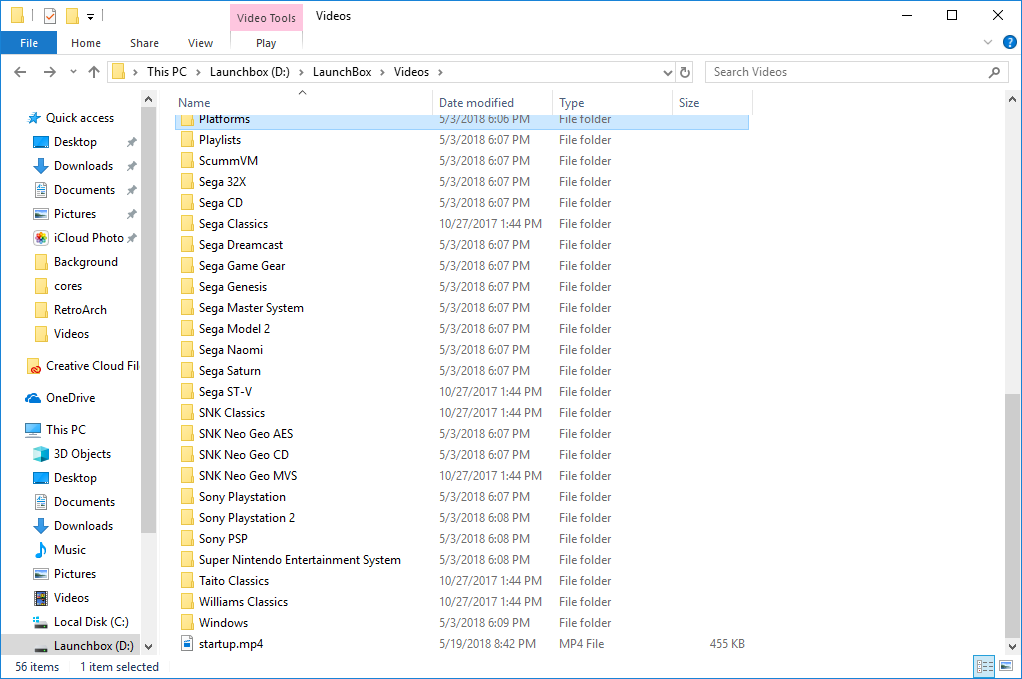Screen dimensions: 1022x679
Task: Expand the ribbon with the chevron
Action: pos(988,42)
